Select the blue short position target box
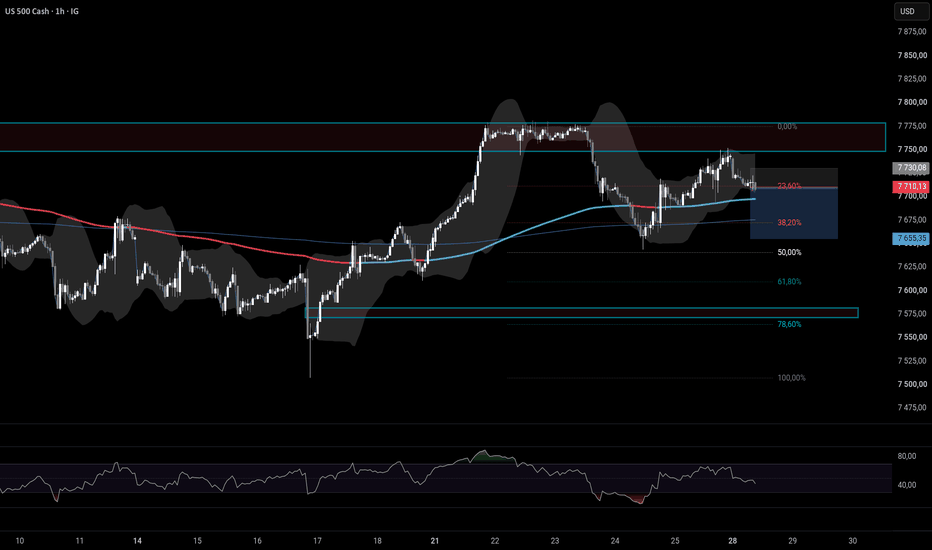 point(794,213)
